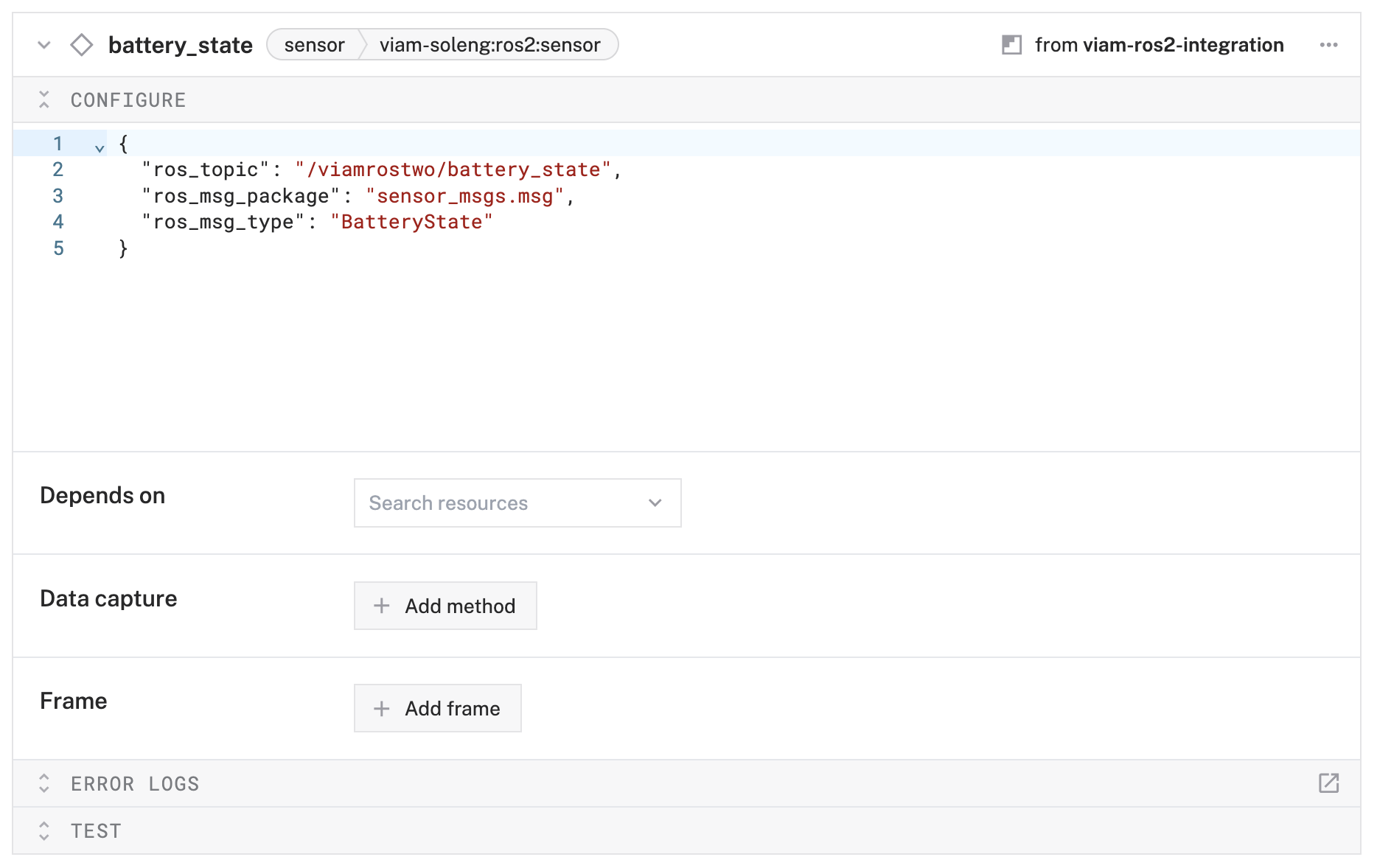Click line number 3 in the gutter
This screenshot has width=1377, height=868.
click(x=57, y=196)
